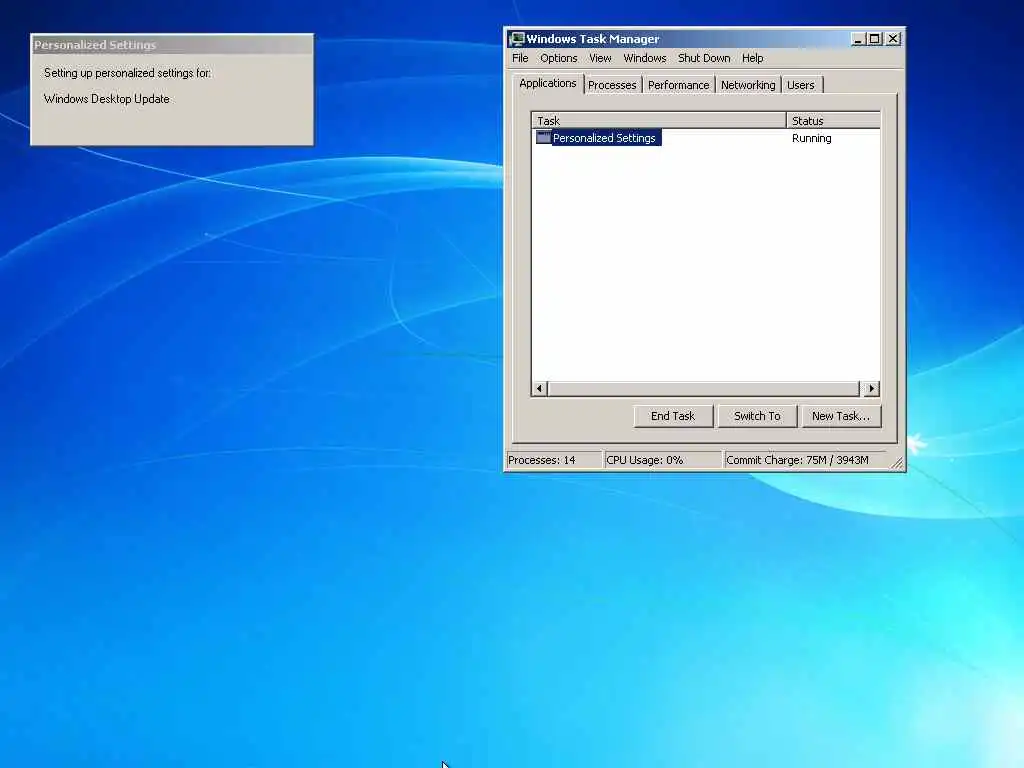Click the End Task button

[x=673, y=416]
